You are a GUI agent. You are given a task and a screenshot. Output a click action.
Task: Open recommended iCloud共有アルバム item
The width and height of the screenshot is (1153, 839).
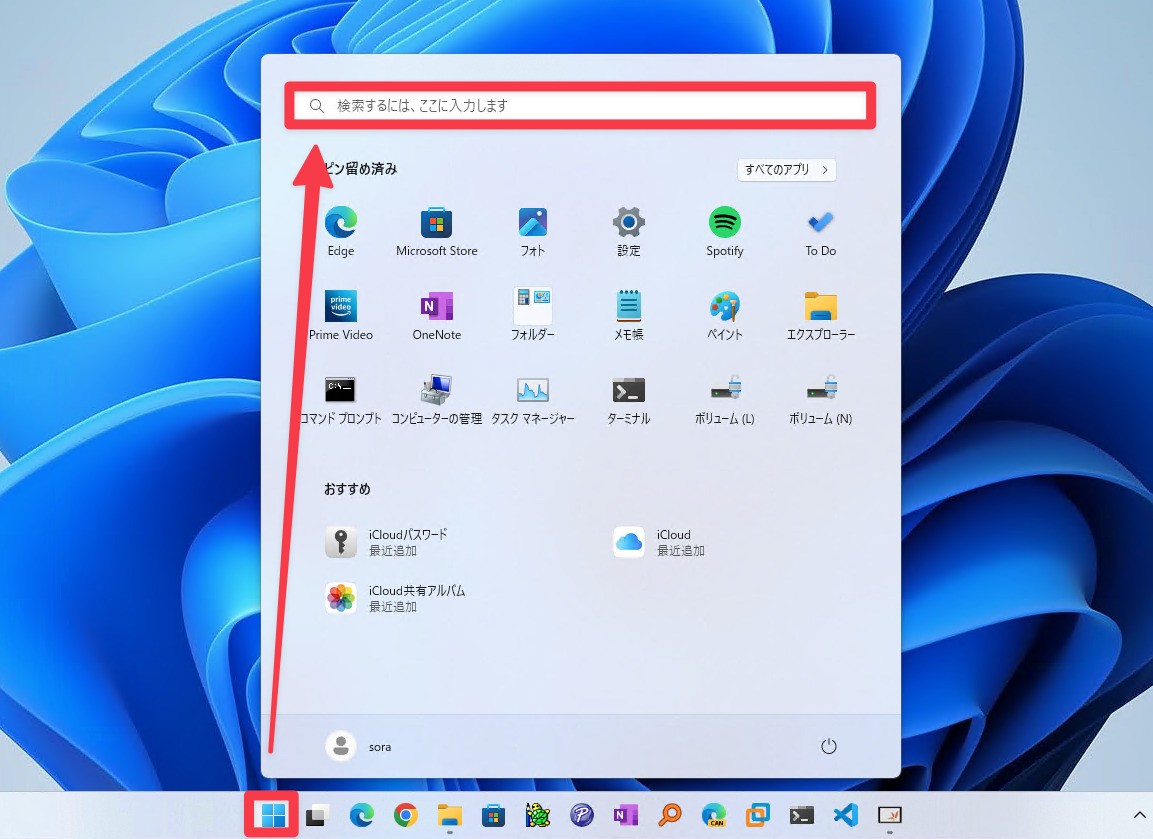[396, 599]
